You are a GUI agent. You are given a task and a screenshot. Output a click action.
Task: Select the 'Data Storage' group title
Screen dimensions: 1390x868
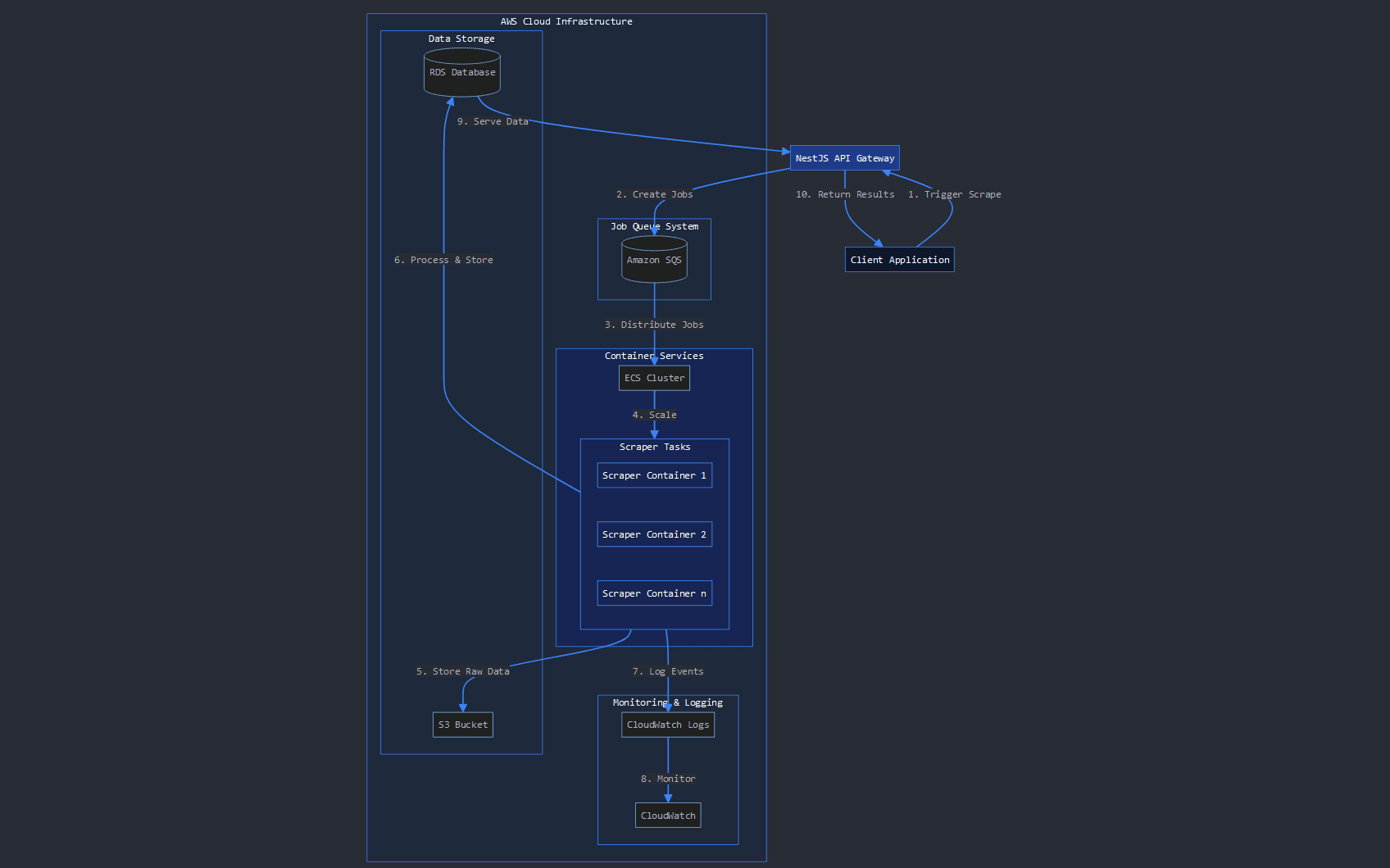(x=461, y=39)
